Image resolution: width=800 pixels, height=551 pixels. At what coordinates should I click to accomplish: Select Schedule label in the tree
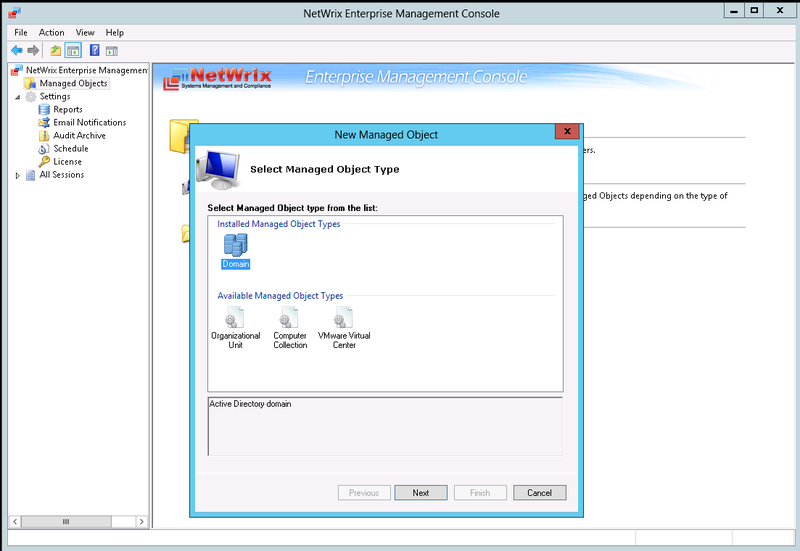(x=71, y=148)
